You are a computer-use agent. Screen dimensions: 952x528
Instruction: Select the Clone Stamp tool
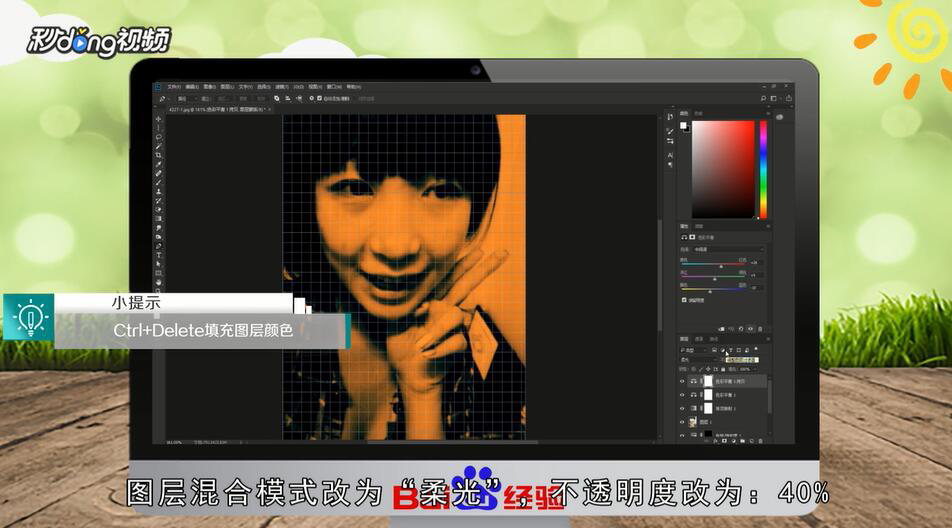[158, 192]
